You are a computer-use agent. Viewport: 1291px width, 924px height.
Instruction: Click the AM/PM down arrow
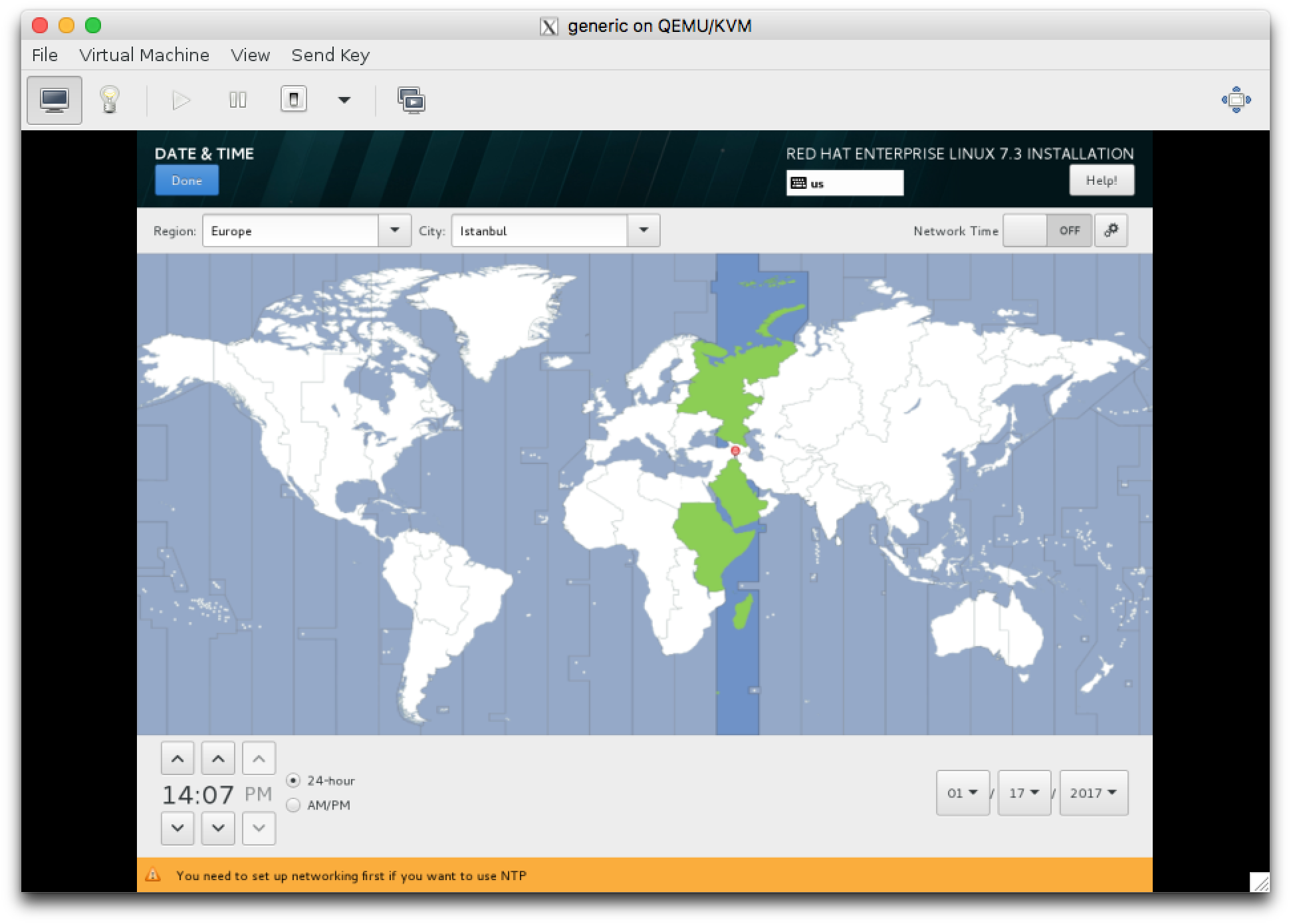[x=259, y=828]
